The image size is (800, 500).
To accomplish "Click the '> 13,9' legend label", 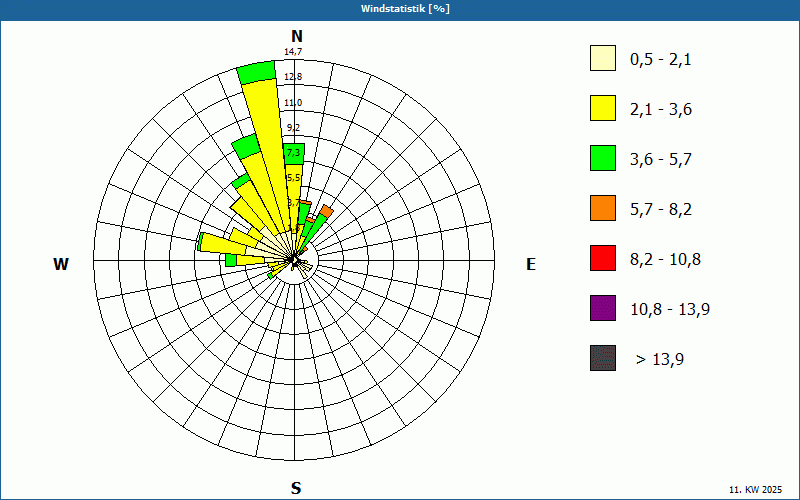I will pyautogui.click(x=660, y=360).
